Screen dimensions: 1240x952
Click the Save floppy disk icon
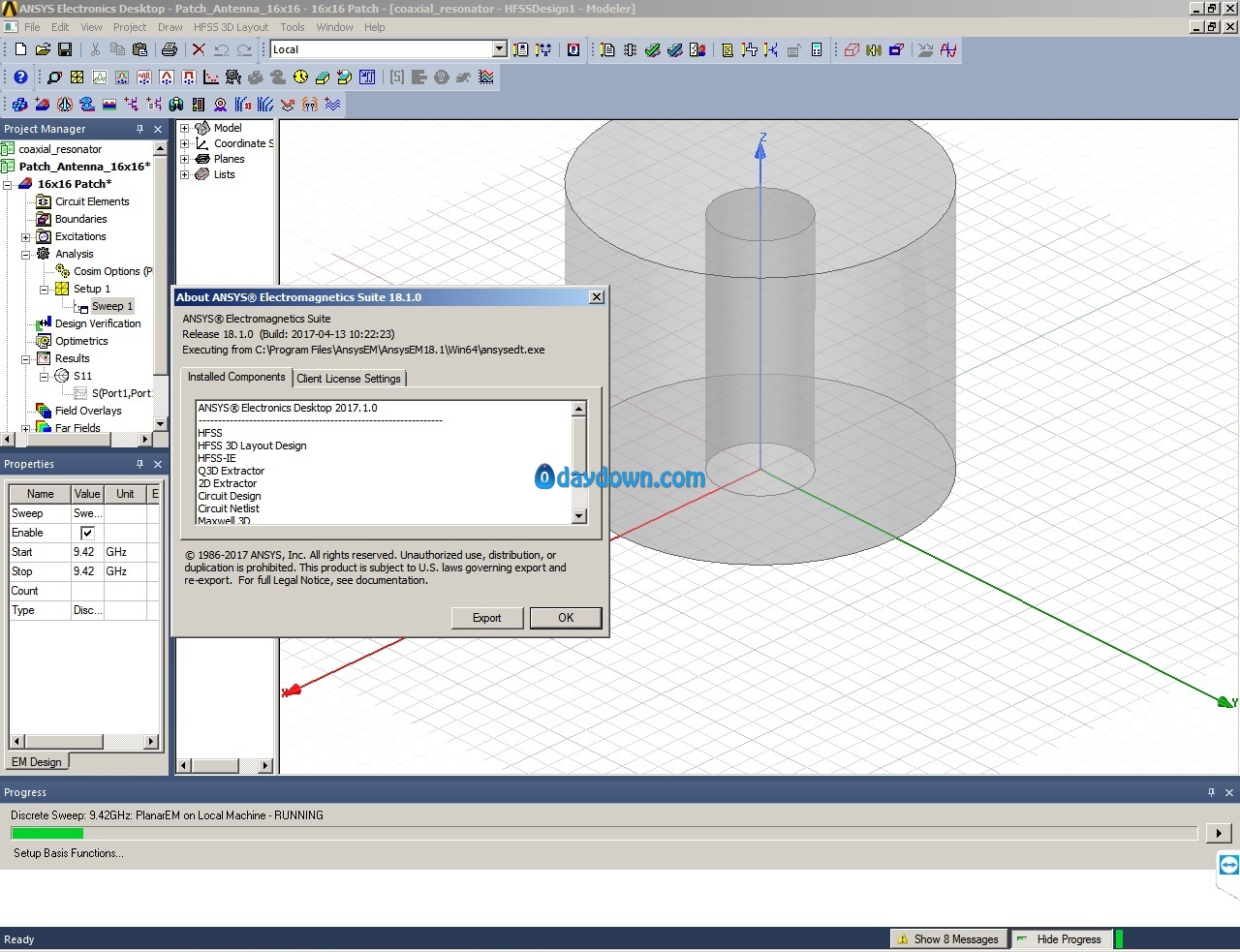tap(65, 49)
